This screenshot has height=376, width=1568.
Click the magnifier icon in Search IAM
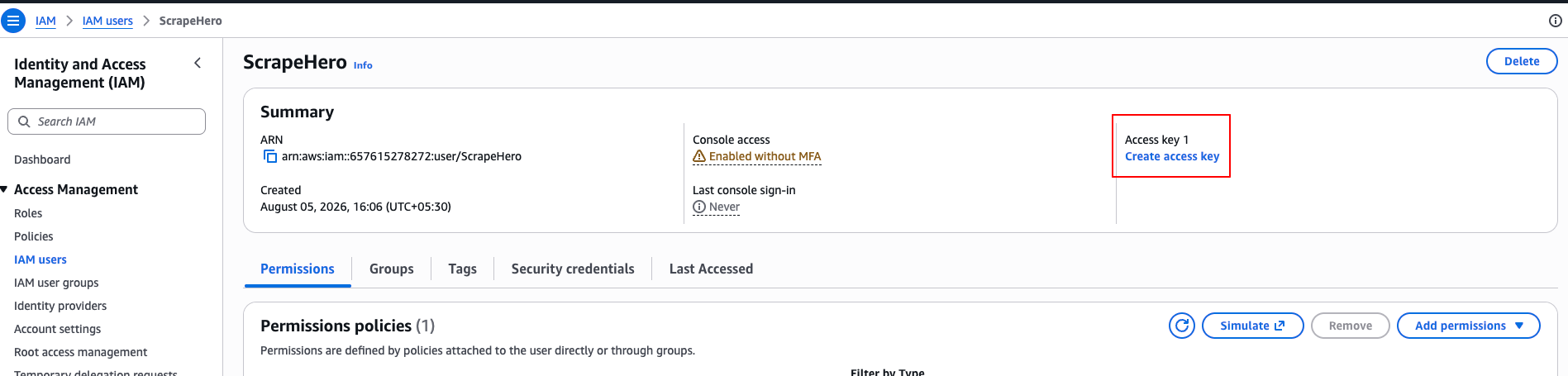pyautogui.click(x=24, y=121)
